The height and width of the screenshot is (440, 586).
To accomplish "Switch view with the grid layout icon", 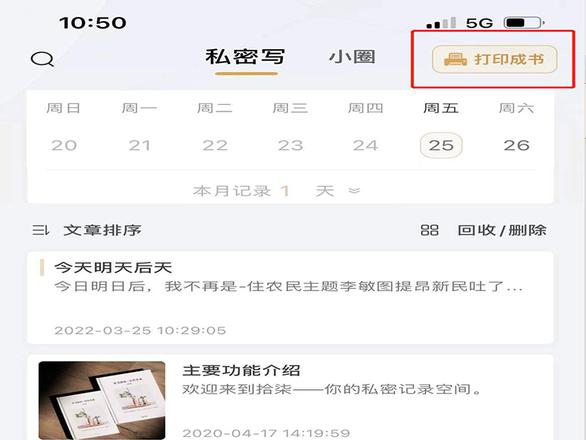I will point(429,230).
